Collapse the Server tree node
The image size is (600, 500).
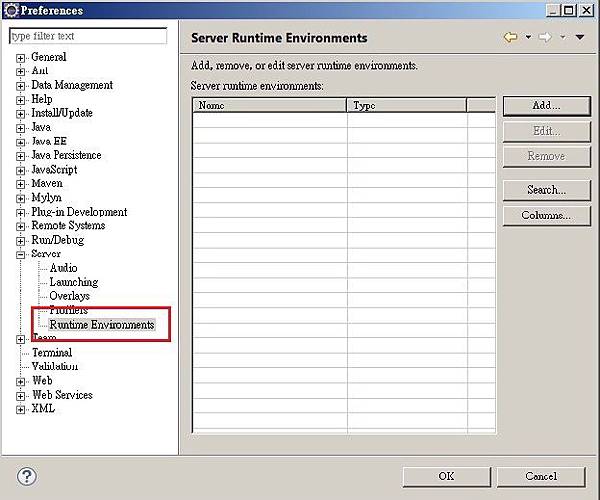(x=20, y=255)
